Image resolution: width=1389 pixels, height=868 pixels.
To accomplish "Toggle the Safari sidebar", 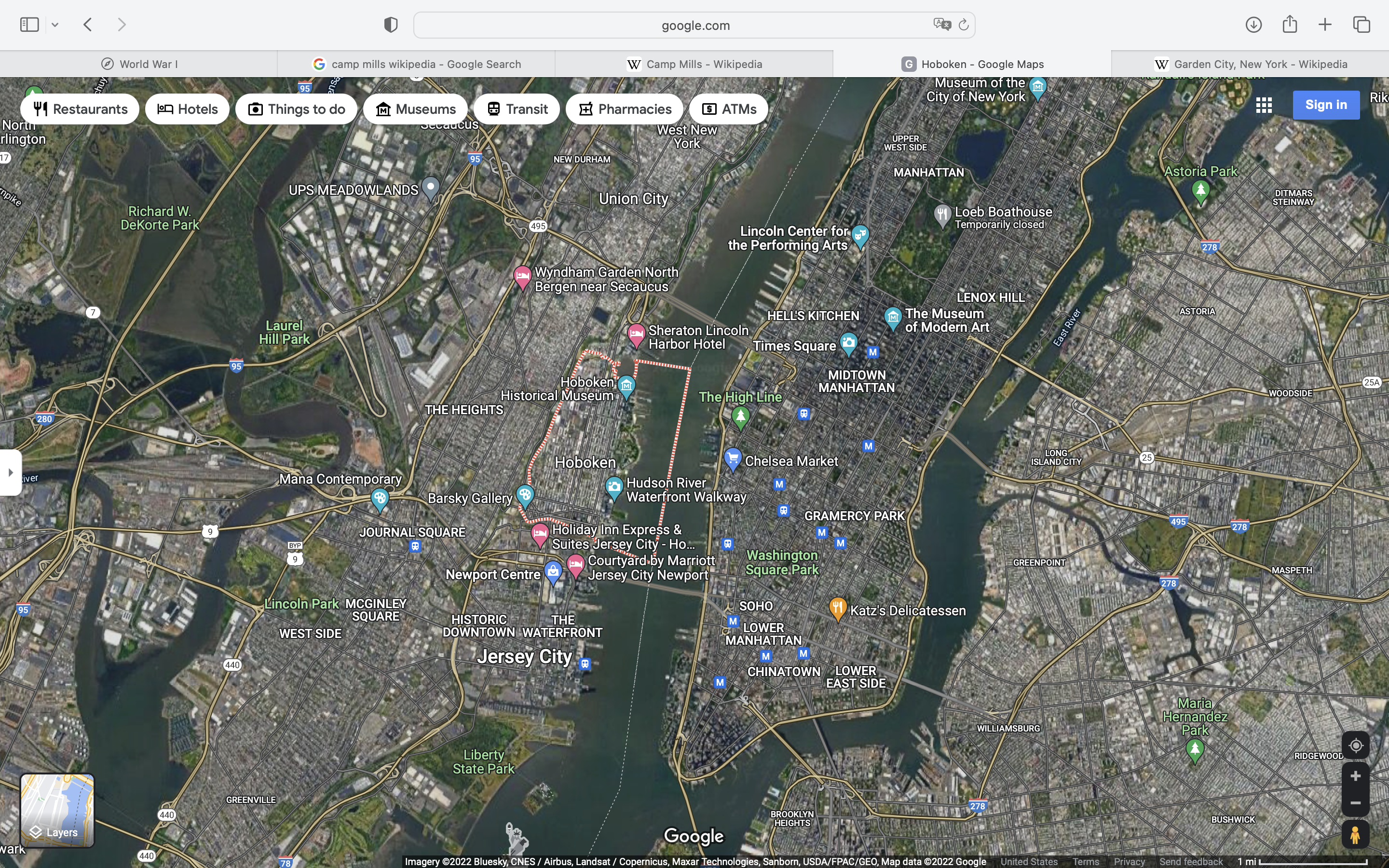I will pyautogui.click(x=29, y=25).
